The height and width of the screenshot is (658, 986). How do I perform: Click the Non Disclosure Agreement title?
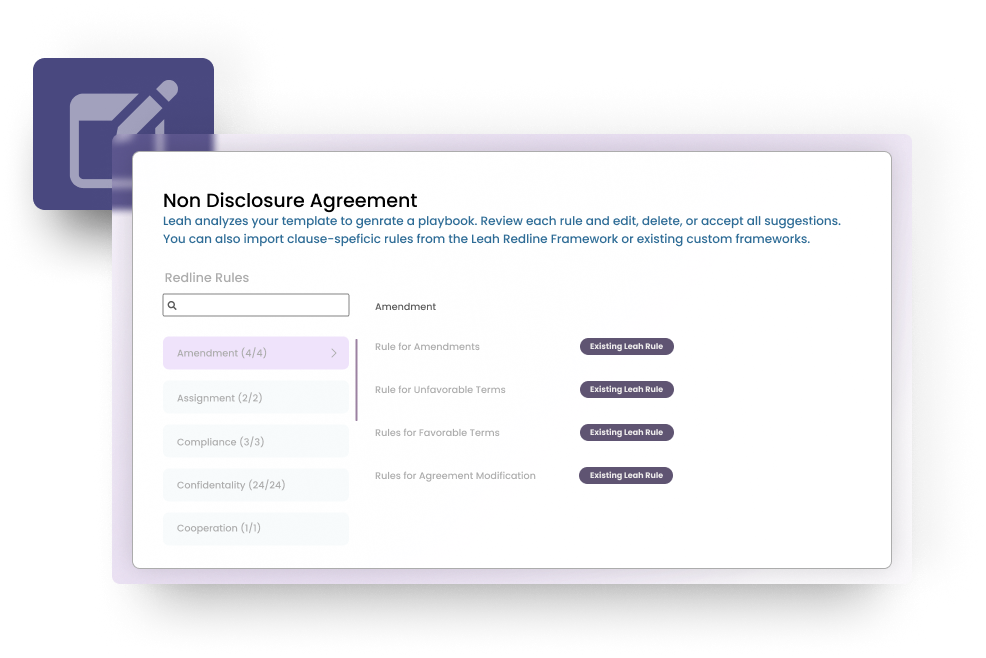coord(290,200)
